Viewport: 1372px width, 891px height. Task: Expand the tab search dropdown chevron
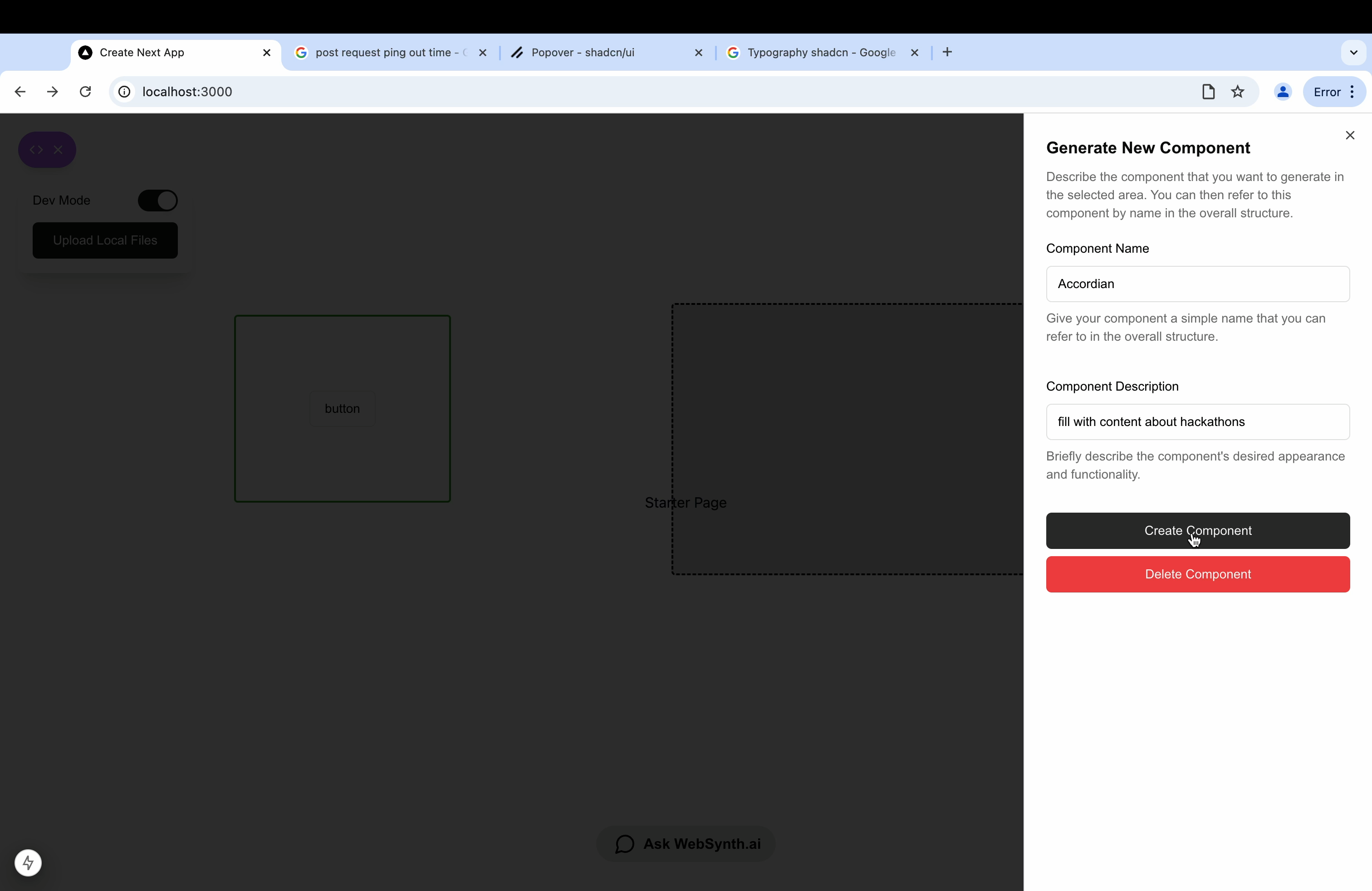[1353, 53]
